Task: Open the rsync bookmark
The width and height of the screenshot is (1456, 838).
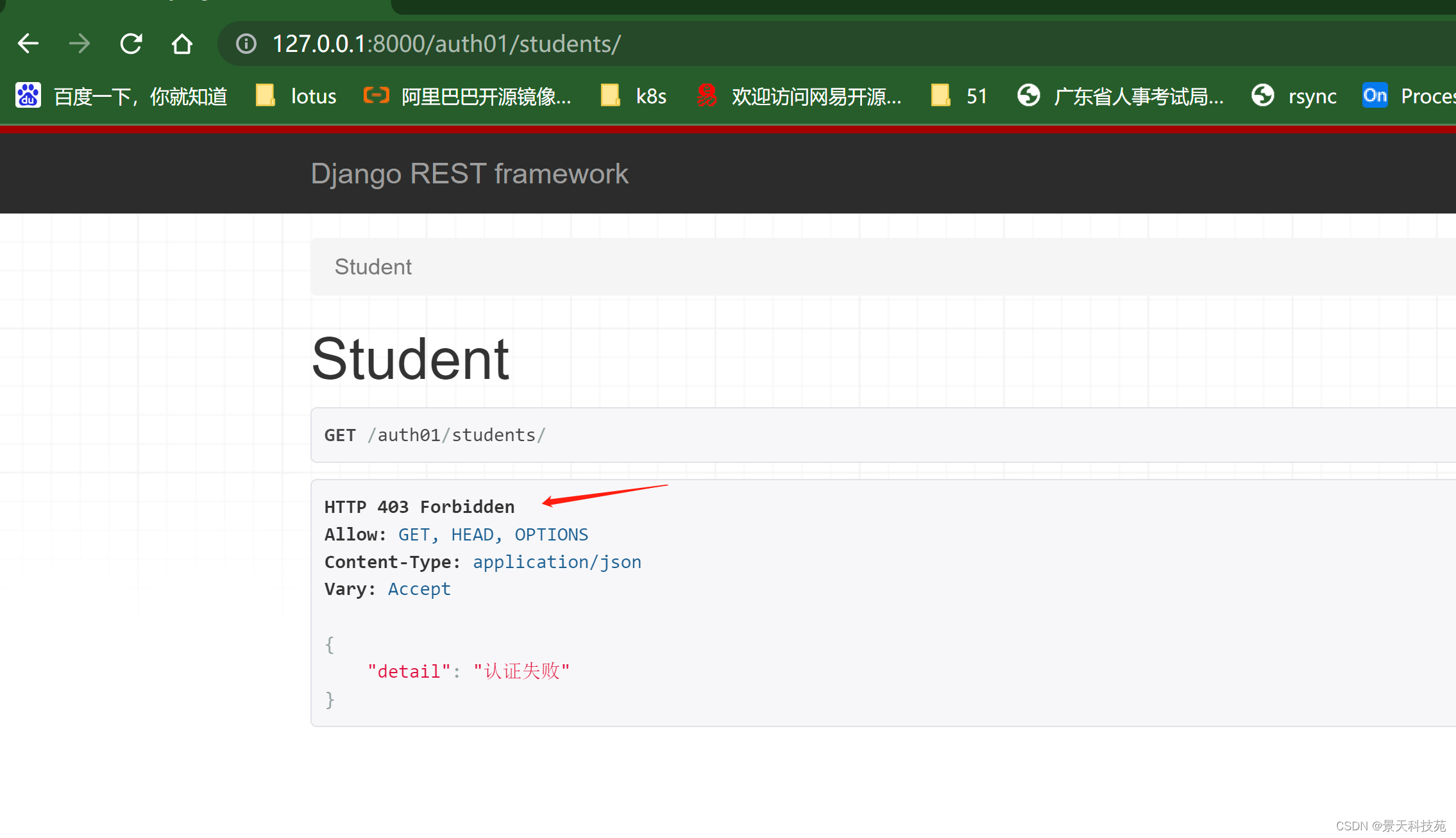Action: click(1312, 96)
